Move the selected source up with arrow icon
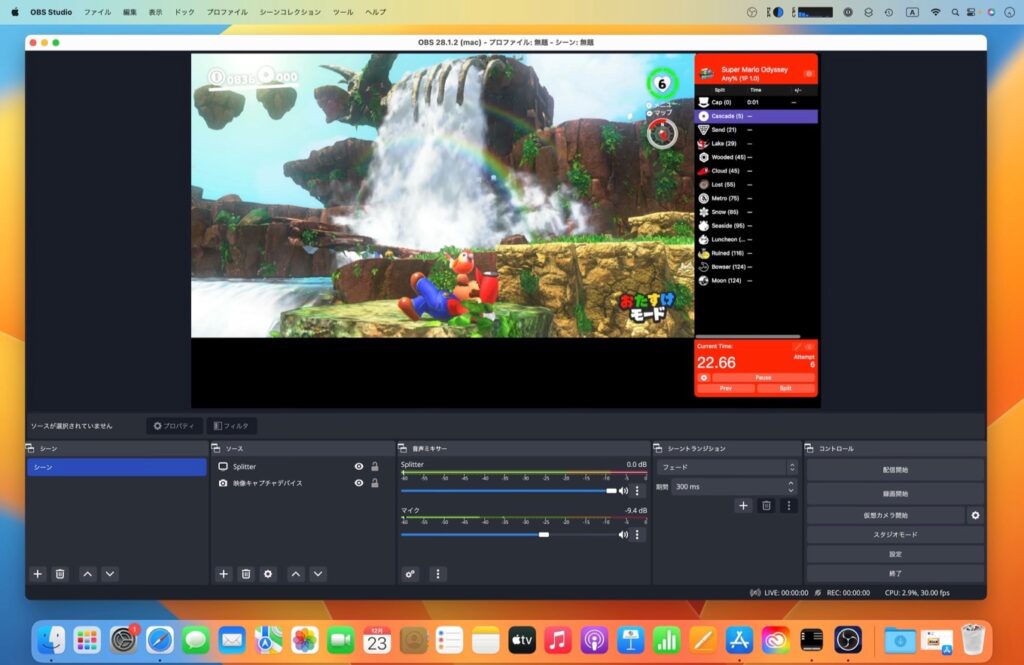Image resolution: width=1024 pixels, height=665 pixels. click(x=295, y=574)
